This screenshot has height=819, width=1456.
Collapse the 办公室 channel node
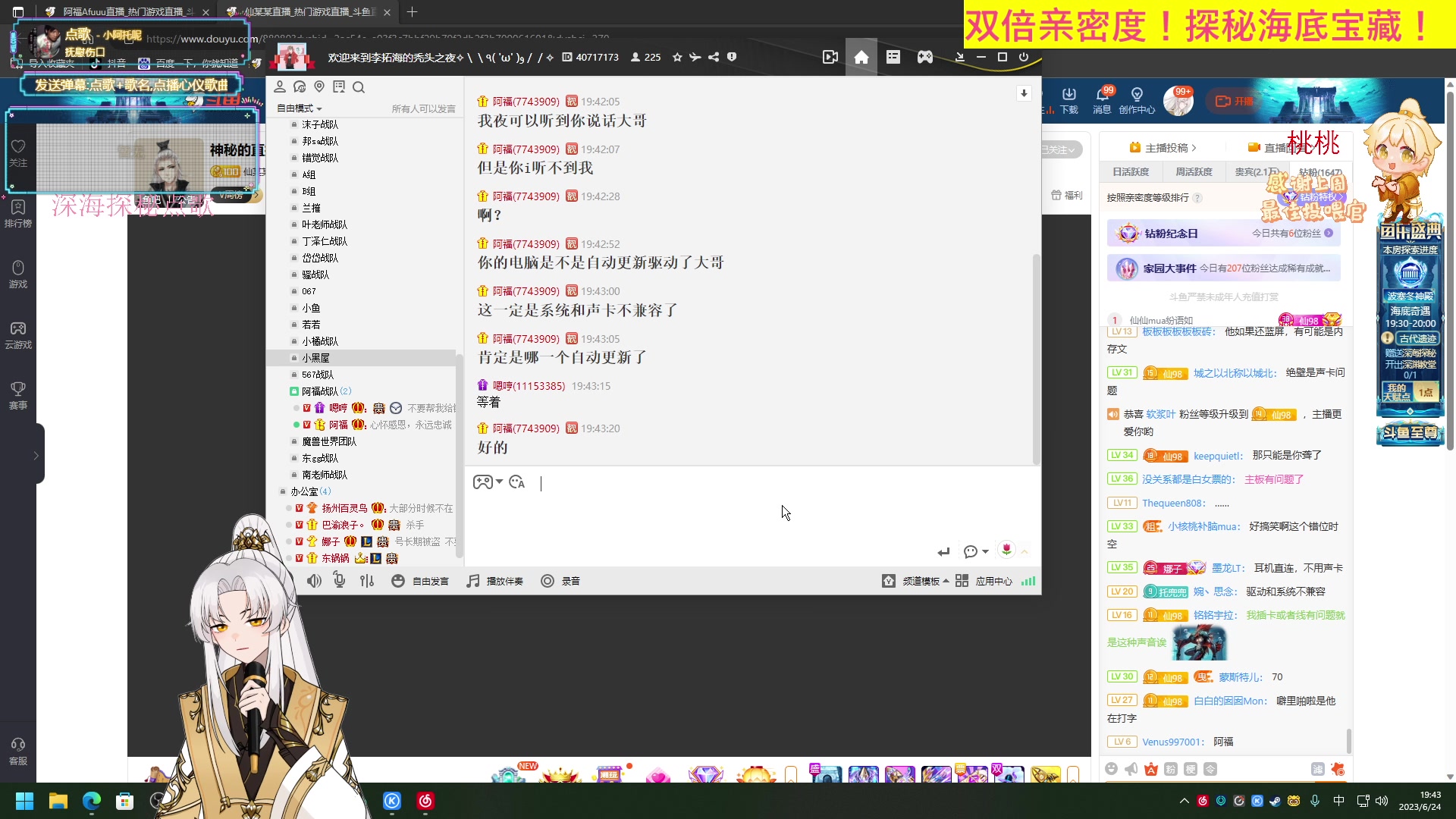tap(283, 491)
